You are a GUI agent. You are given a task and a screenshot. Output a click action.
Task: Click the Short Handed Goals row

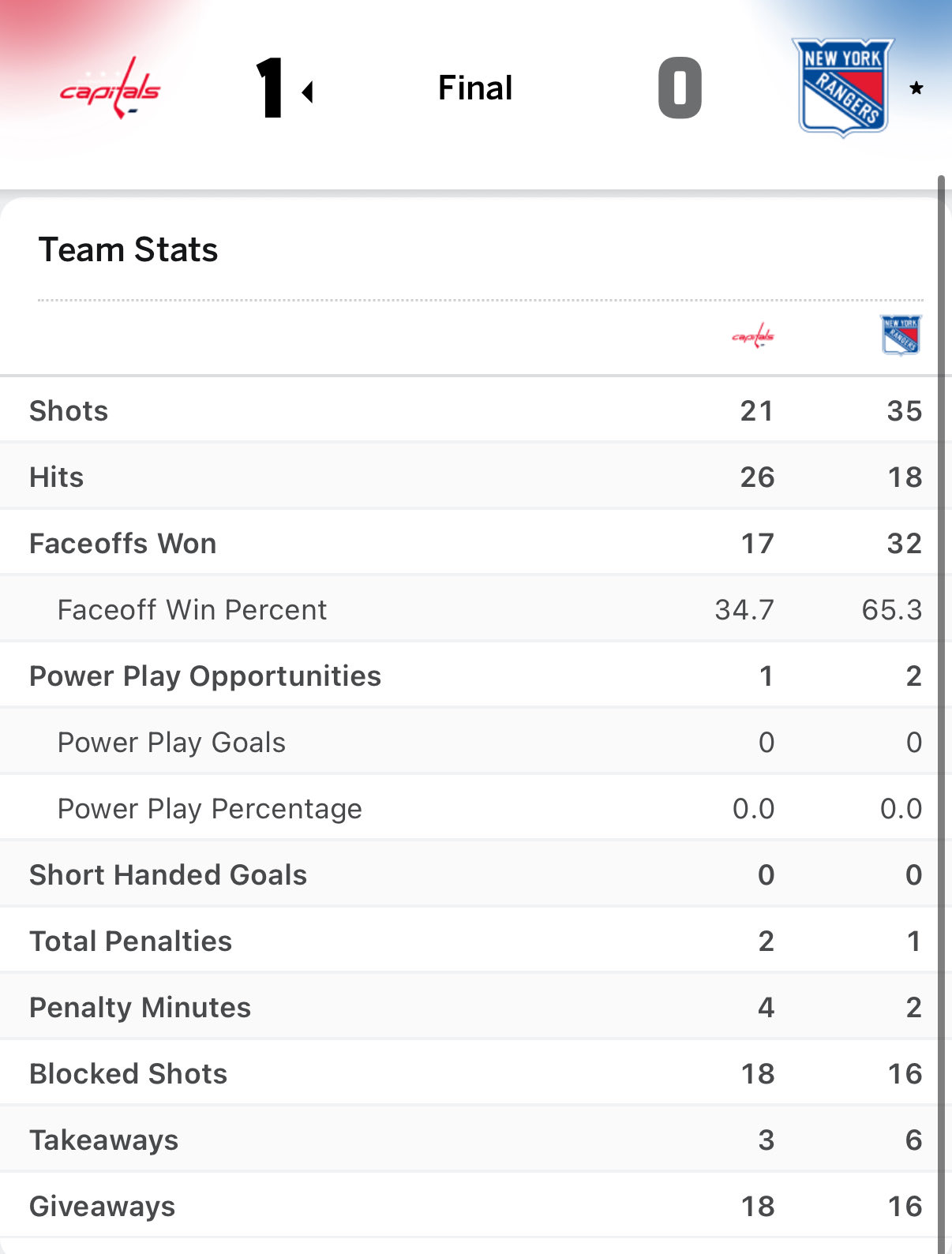[168, 875]
